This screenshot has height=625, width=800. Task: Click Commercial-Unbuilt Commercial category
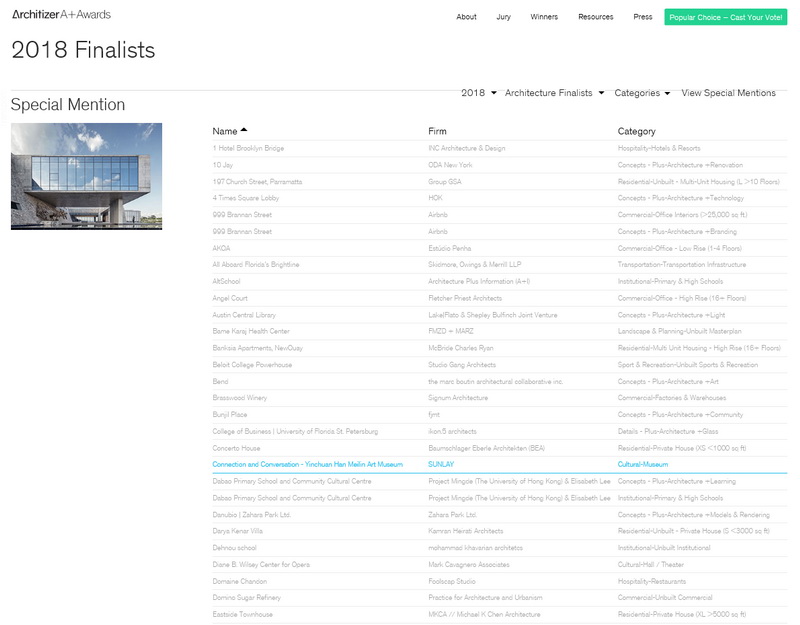(x=665, y=597)
